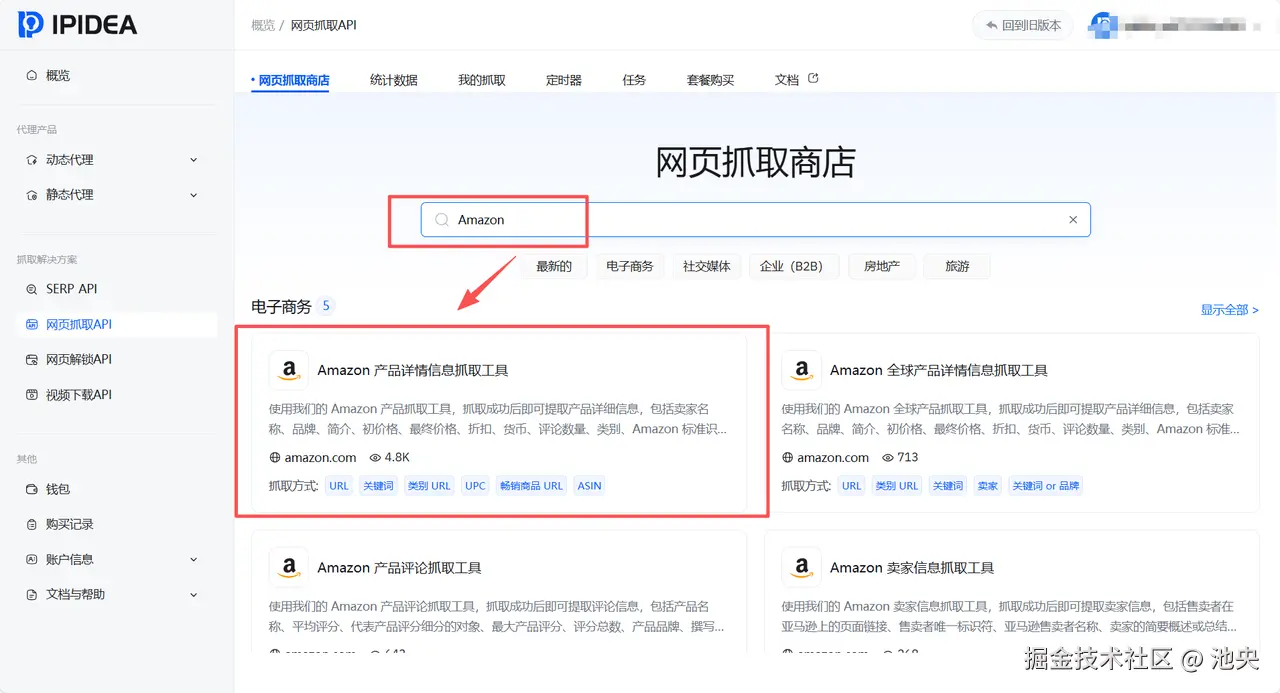Open the user avatar menu
Screen dimensions: 1280x693
(x=1101, y=25)
